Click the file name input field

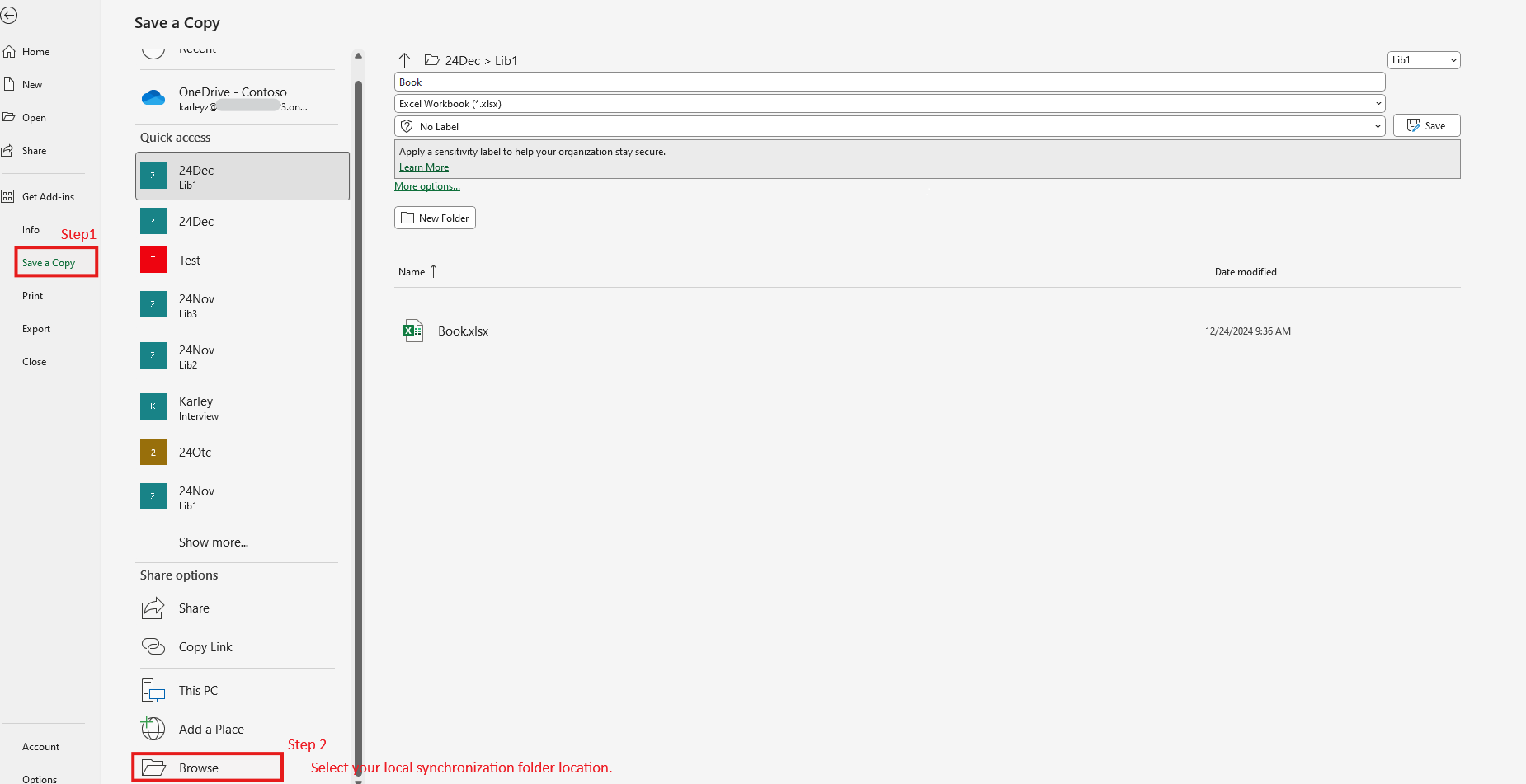point(889,82)
